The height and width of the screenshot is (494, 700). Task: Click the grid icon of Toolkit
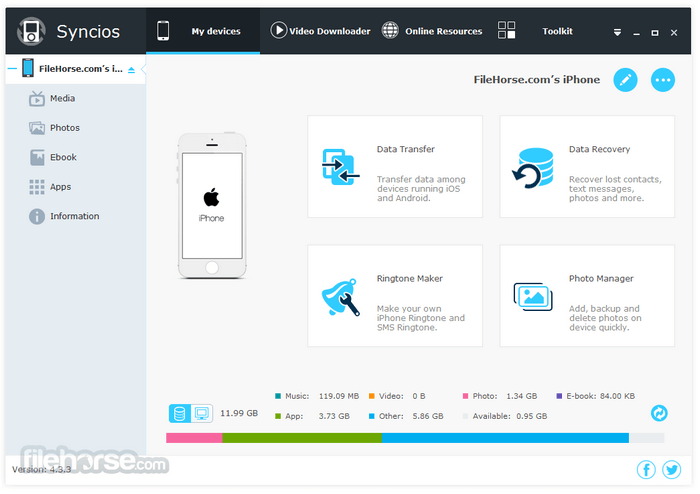[506, 30]
